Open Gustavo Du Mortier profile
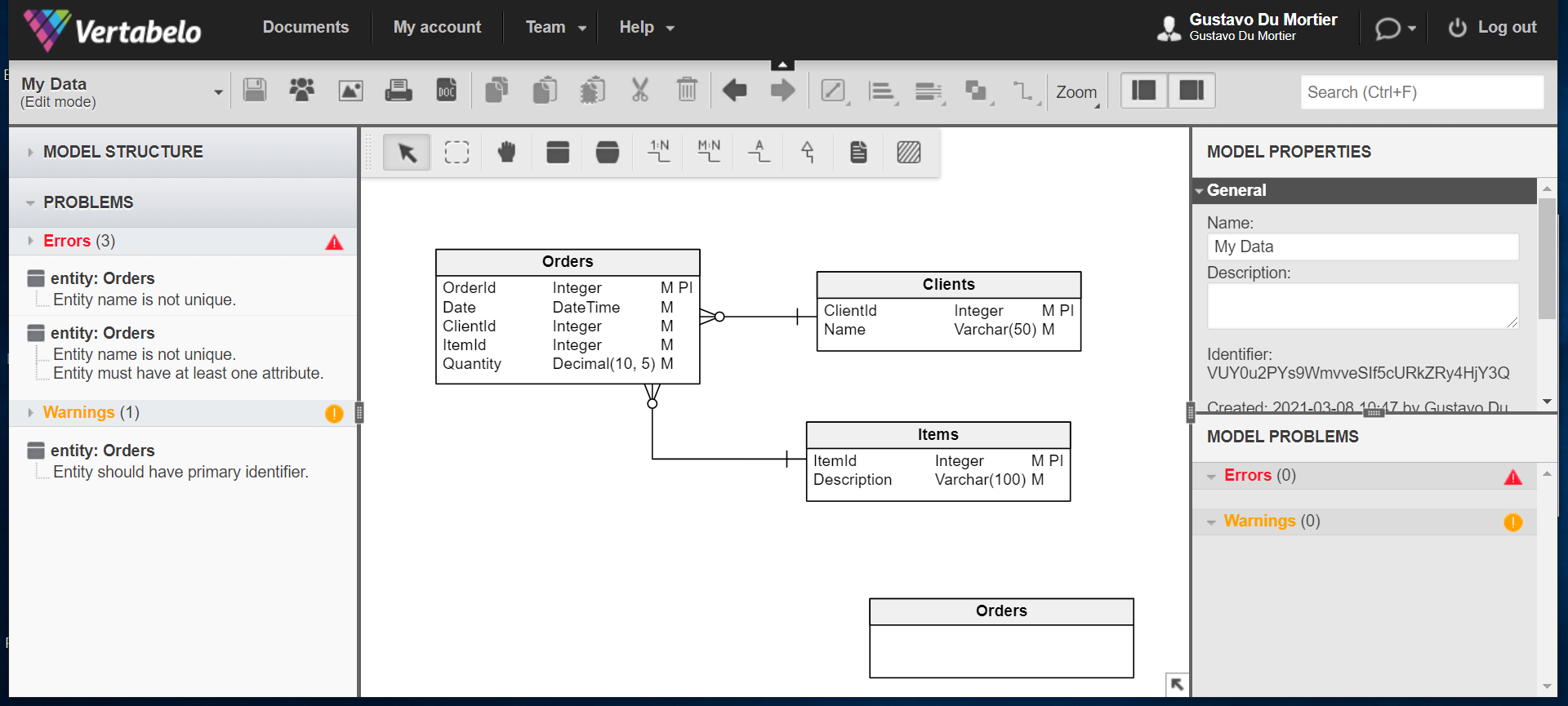The height and width of the screenshot is (706, 1568). click(x=1247, y=27)
